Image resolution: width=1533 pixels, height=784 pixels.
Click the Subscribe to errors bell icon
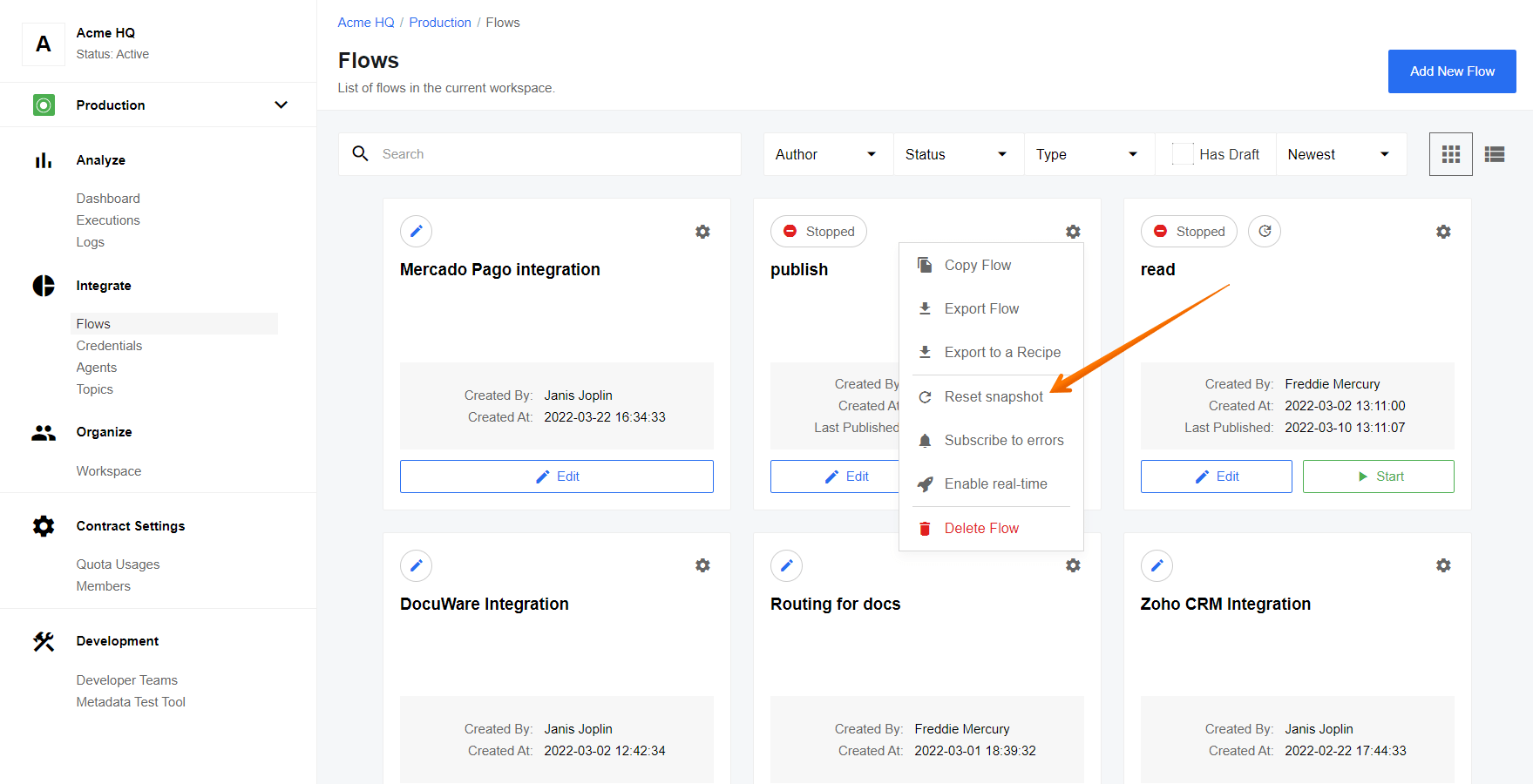pos(925,440)
